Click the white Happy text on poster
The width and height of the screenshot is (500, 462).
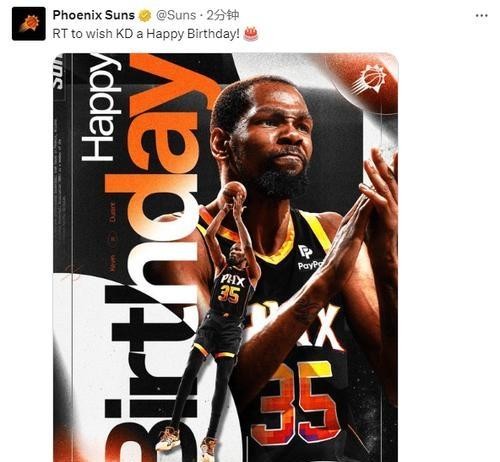tap(100, 108)
